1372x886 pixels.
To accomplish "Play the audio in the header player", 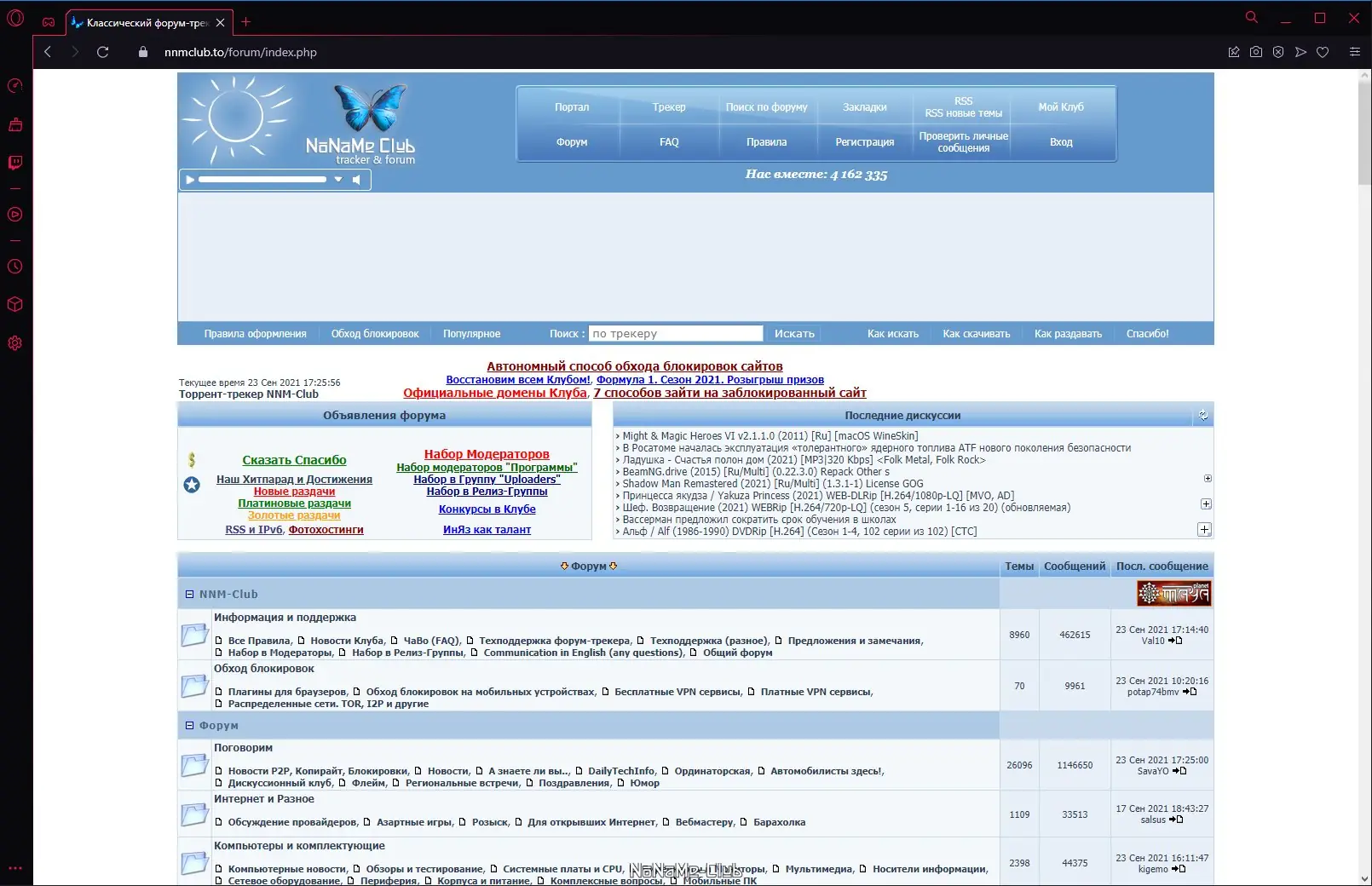I will [190, 180].
